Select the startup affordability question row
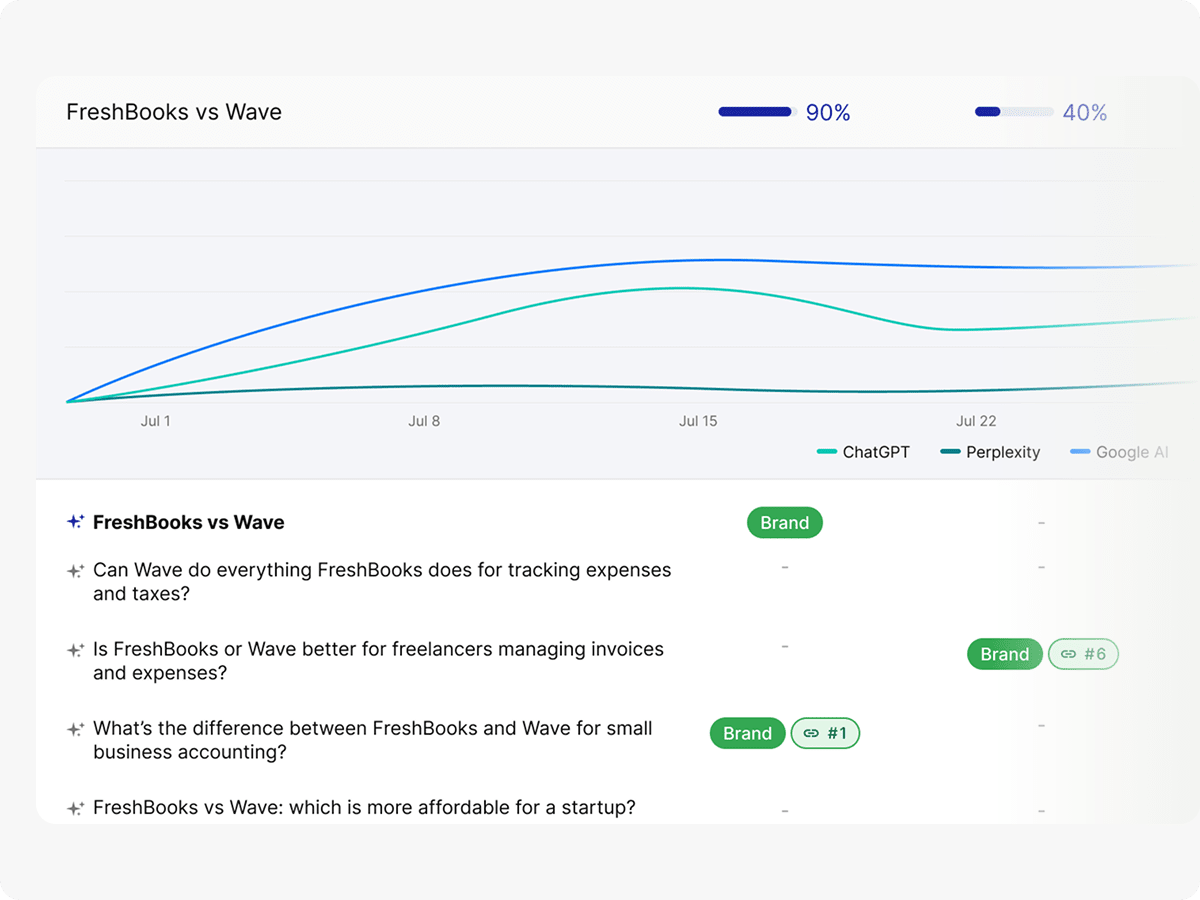 coord(364,808)
